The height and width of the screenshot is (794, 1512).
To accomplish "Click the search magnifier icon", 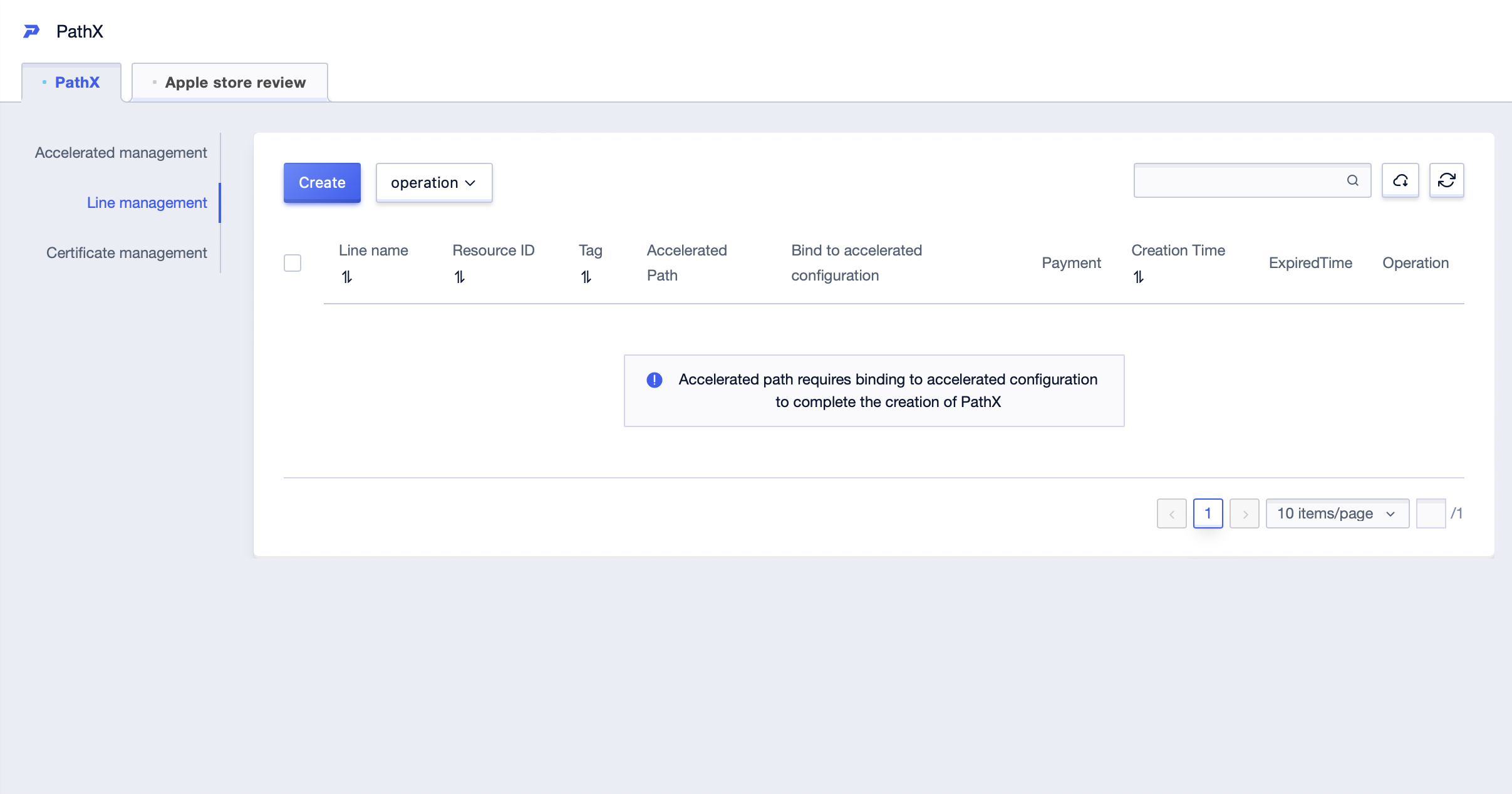I will 1353,180.
